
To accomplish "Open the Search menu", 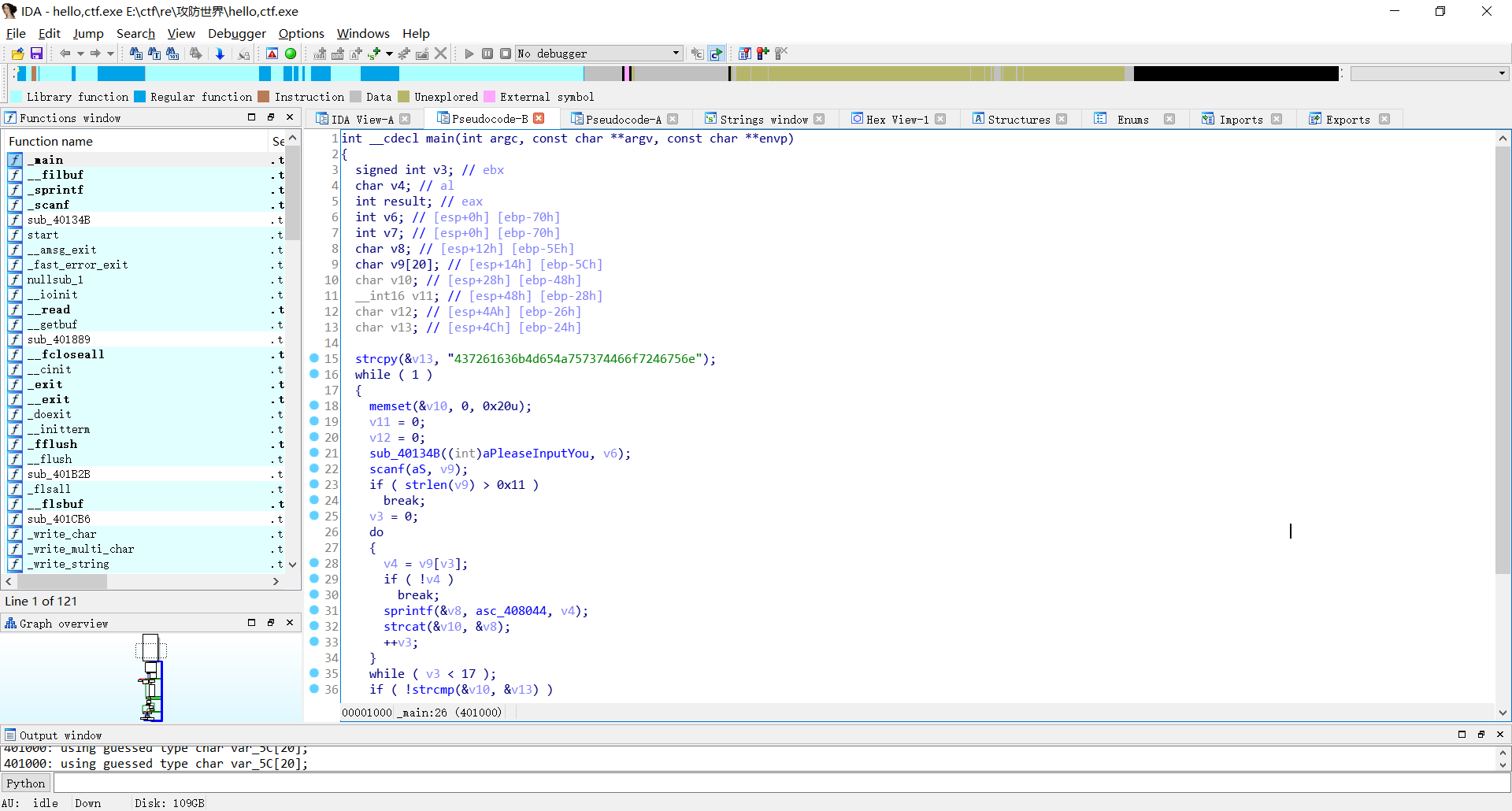I will (x=135, y=33).
